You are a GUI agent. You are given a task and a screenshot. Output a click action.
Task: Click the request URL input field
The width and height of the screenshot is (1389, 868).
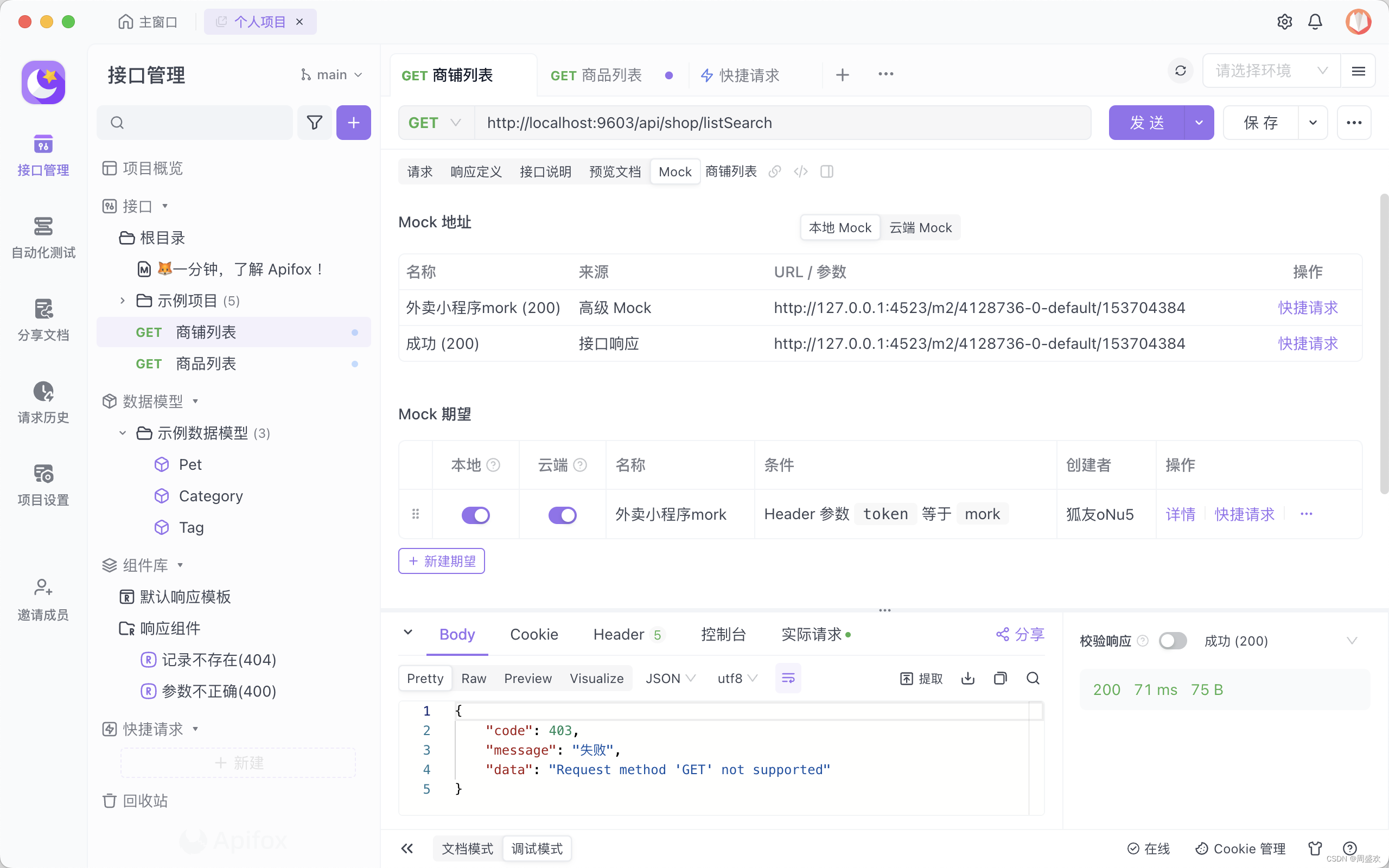click(782, 122)
